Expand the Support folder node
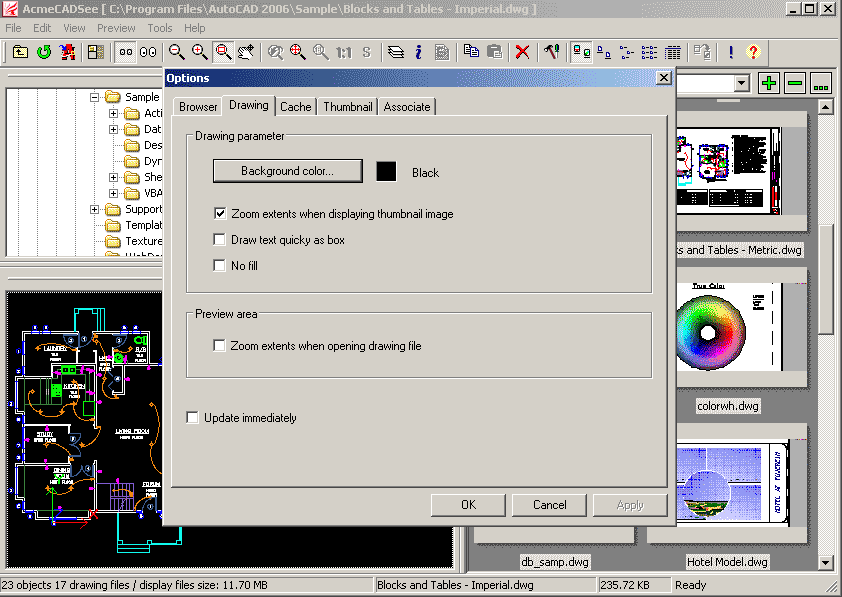Screen dimensions: 842x597 [95, 209]
